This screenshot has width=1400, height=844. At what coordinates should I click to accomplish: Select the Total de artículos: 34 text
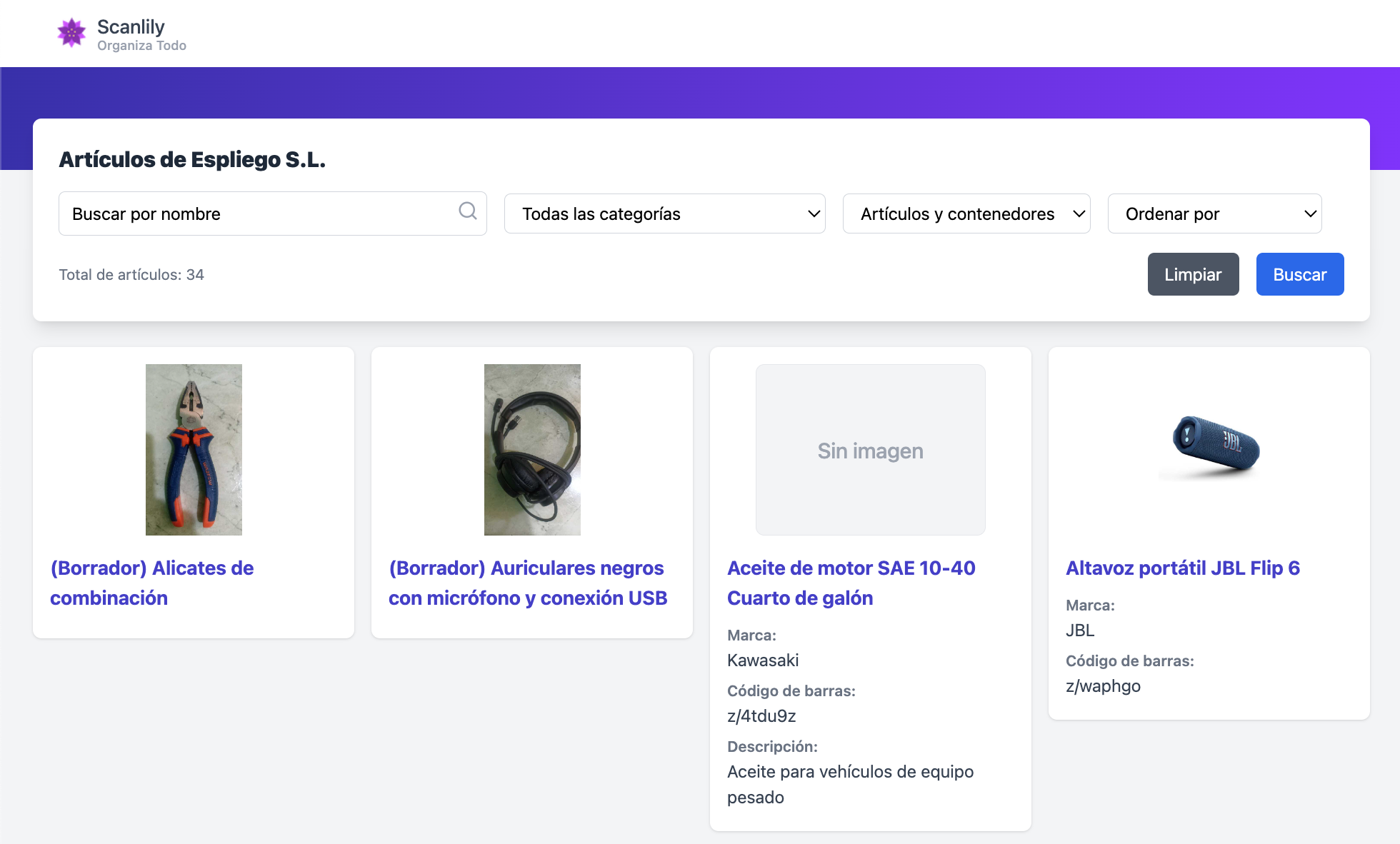coord(131,274)
